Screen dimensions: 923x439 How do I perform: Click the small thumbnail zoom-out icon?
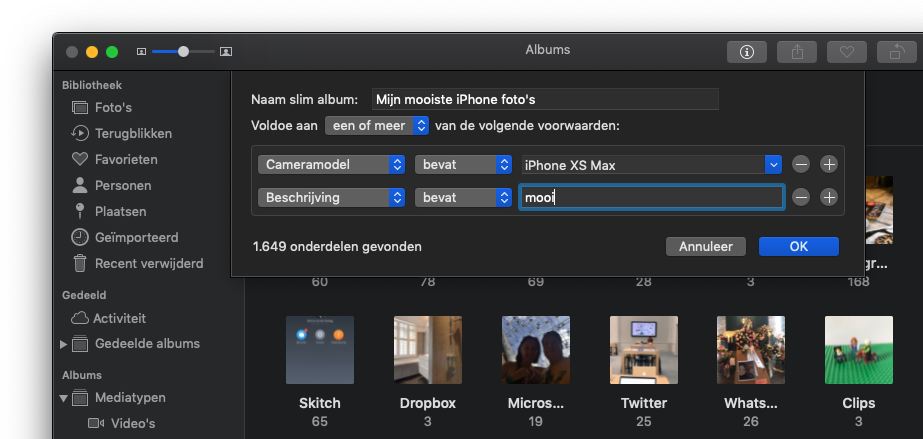pos(141,52)
